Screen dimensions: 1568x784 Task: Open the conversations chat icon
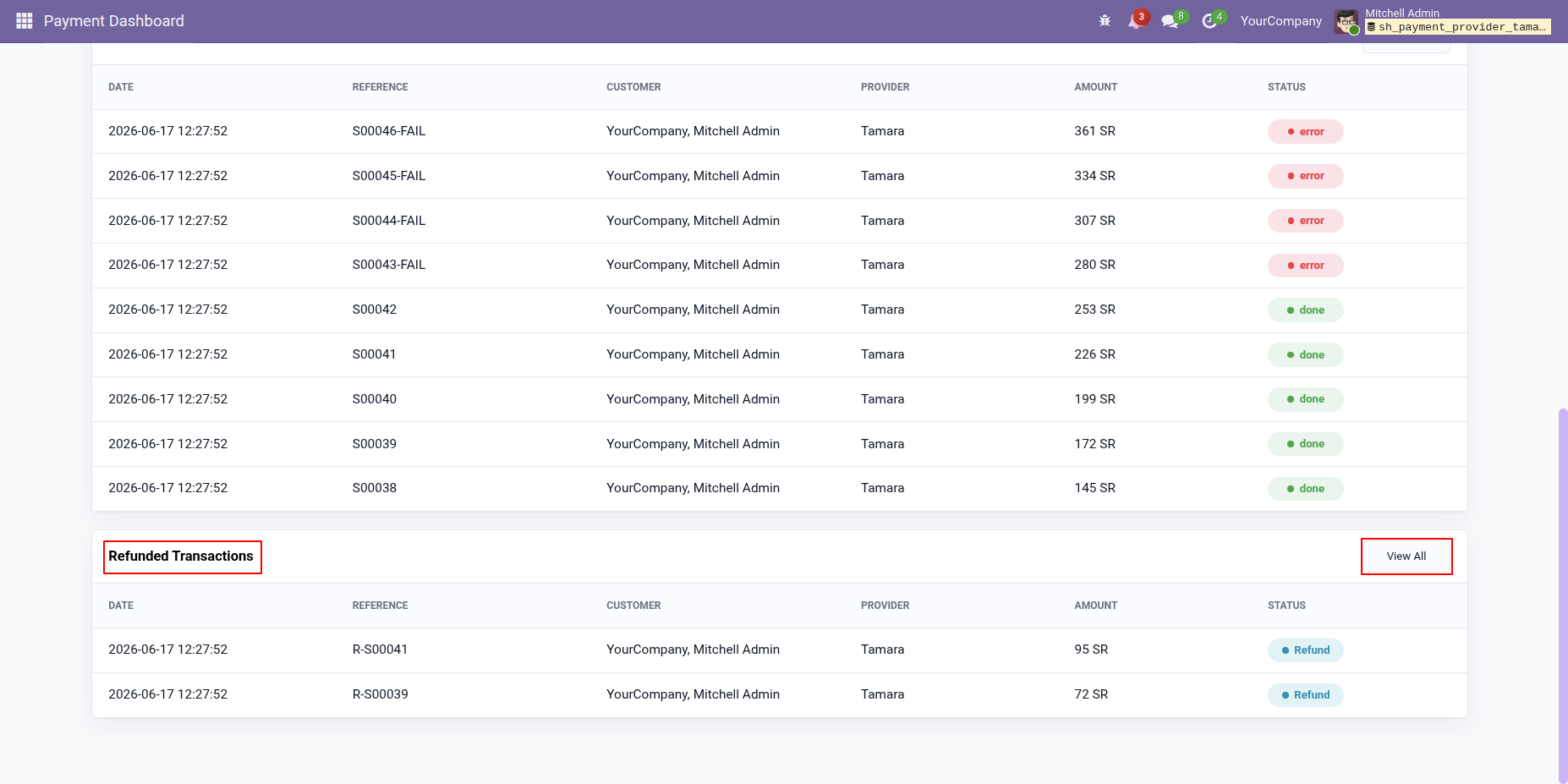[x=1172, y=21]
